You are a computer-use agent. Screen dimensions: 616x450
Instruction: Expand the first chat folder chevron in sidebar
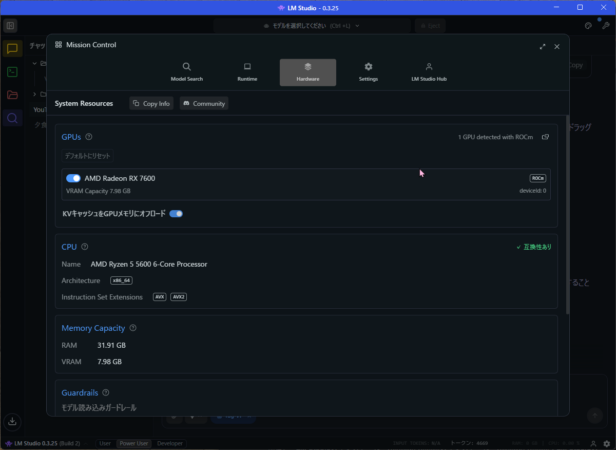click(35, 63)
